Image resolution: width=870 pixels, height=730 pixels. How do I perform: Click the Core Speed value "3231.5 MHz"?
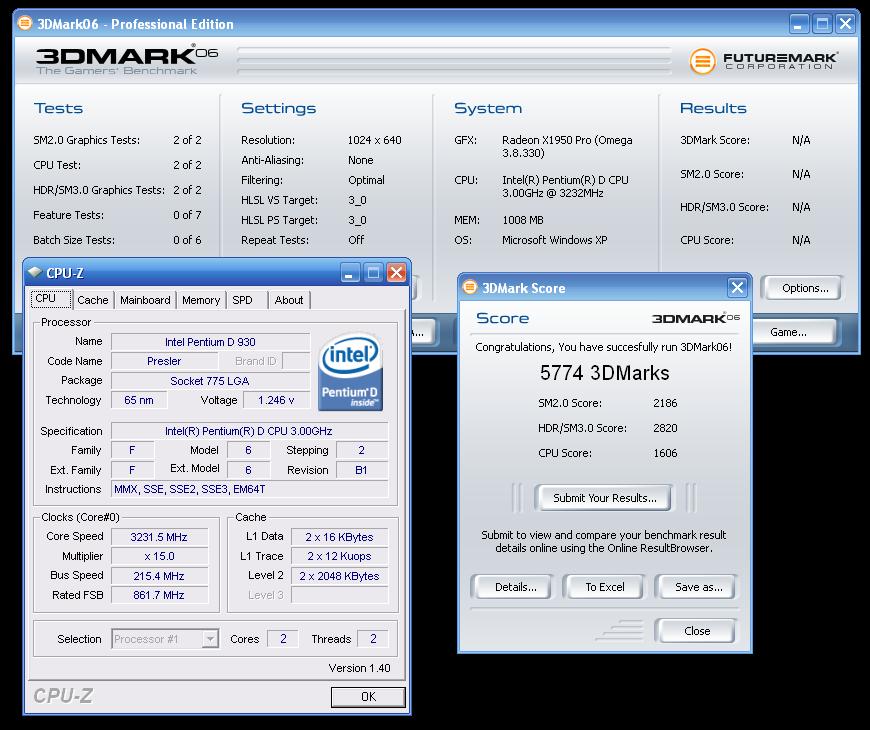(159, 537)
